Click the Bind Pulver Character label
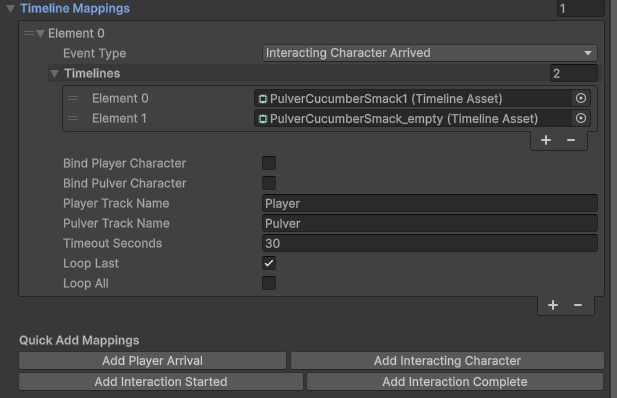The image size is (617, 398). 125,183
